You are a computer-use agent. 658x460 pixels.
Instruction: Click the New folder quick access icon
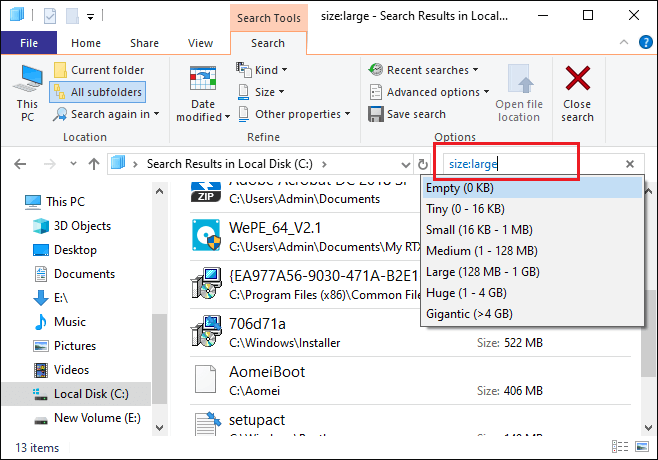(72, 16)
